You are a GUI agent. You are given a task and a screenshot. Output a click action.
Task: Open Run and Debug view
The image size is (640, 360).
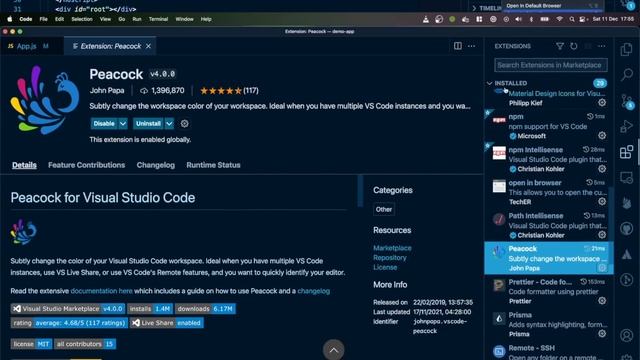click(627, 126)
